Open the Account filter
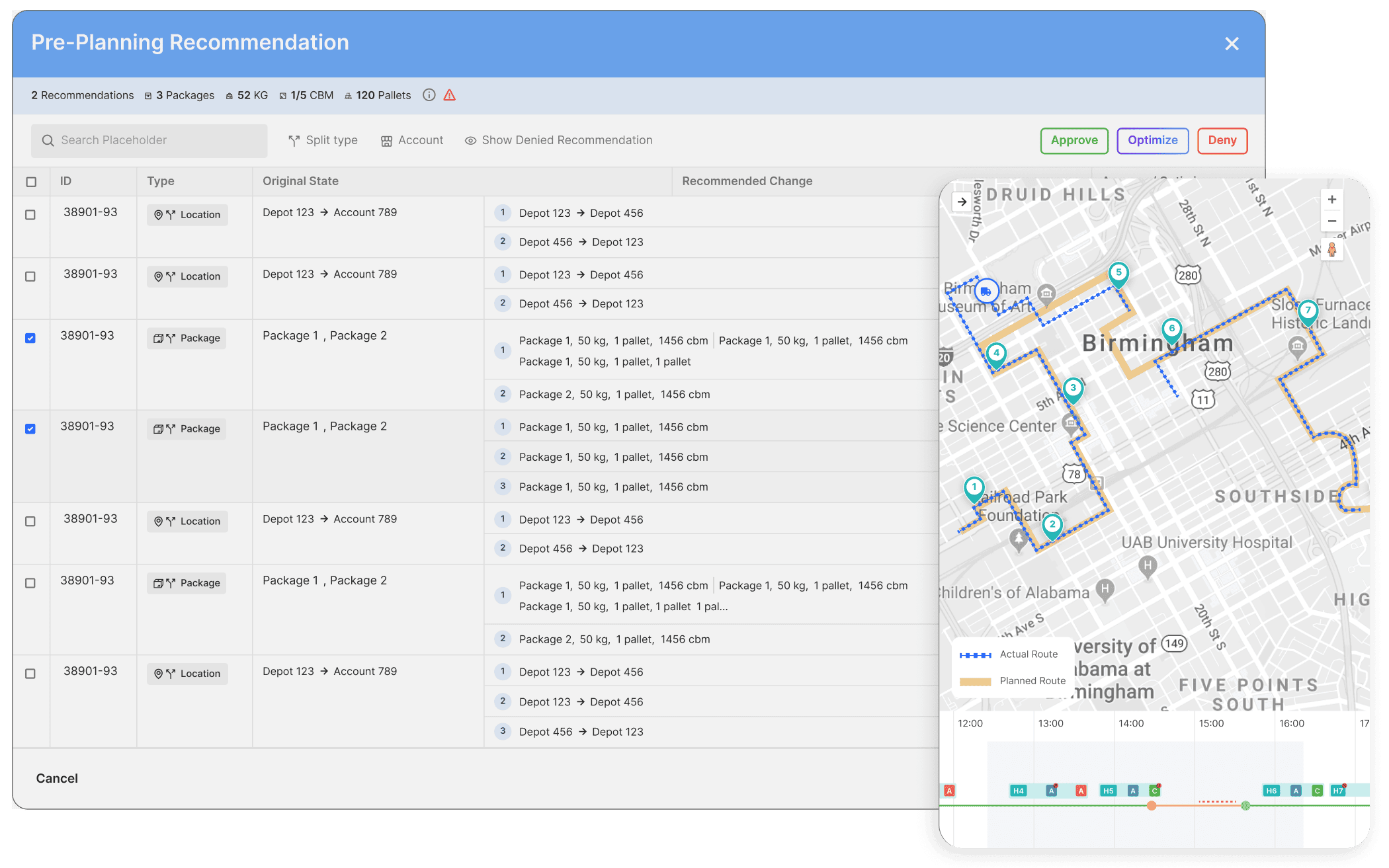Screen dimensions: 1389x868 [x=412, y=140]
